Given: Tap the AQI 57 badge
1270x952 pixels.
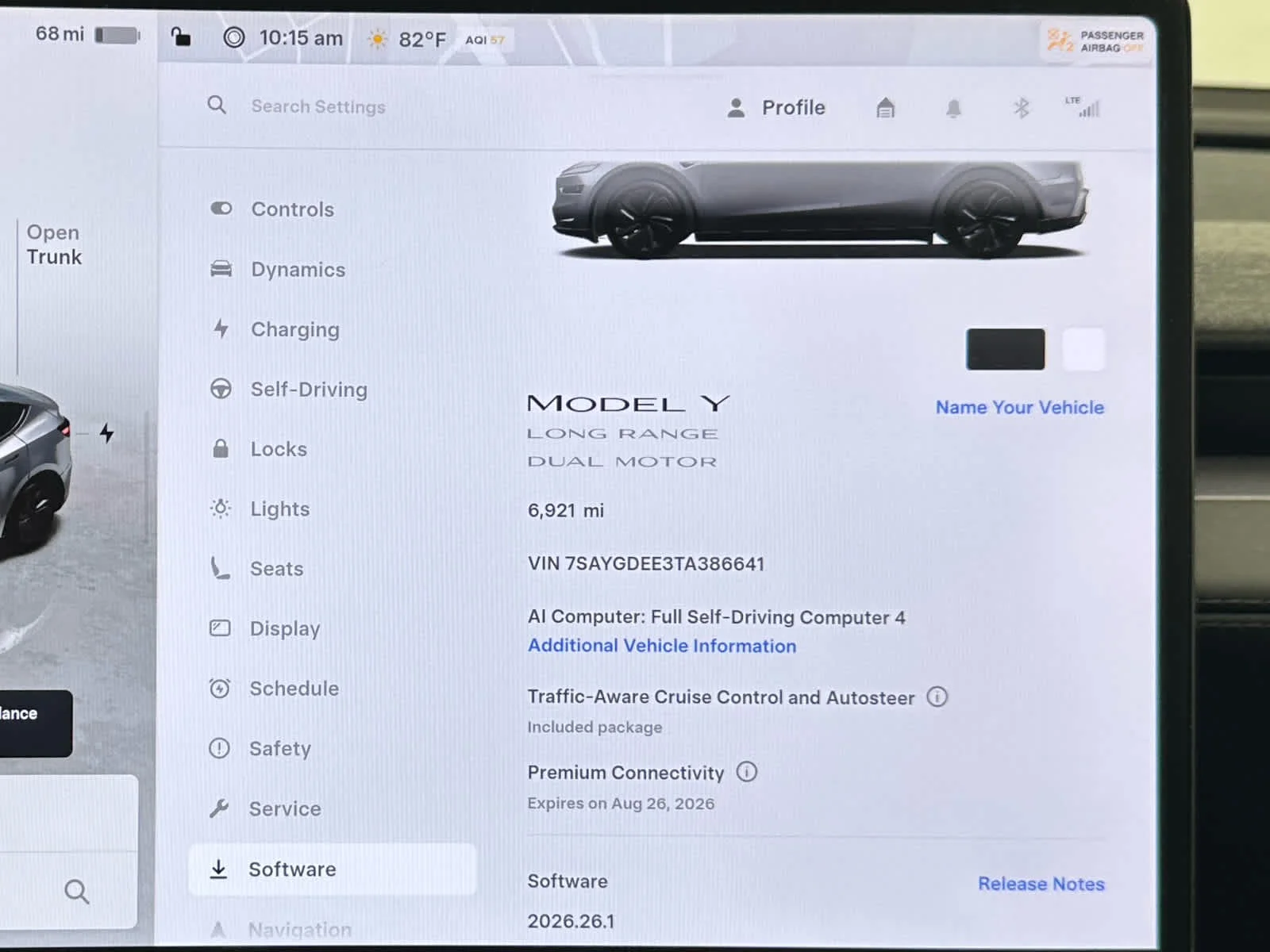Looking at the screenshot, I should [x=485, y=40].
